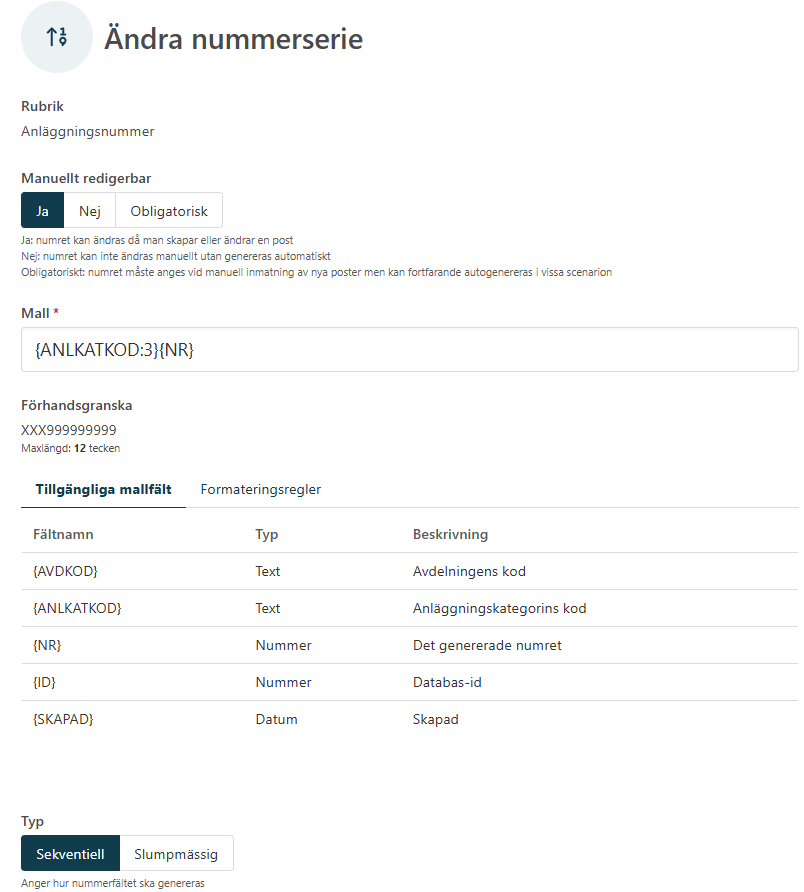The width and height of the screenshot is (804, 892).
Task: Switch number type to "Slumpmässig"
Action: click(177, 853)
